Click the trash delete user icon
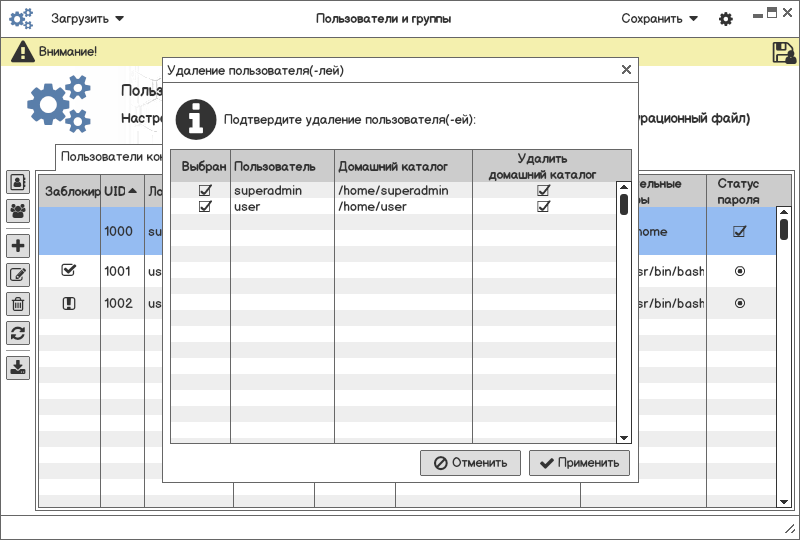 (18, 304)
